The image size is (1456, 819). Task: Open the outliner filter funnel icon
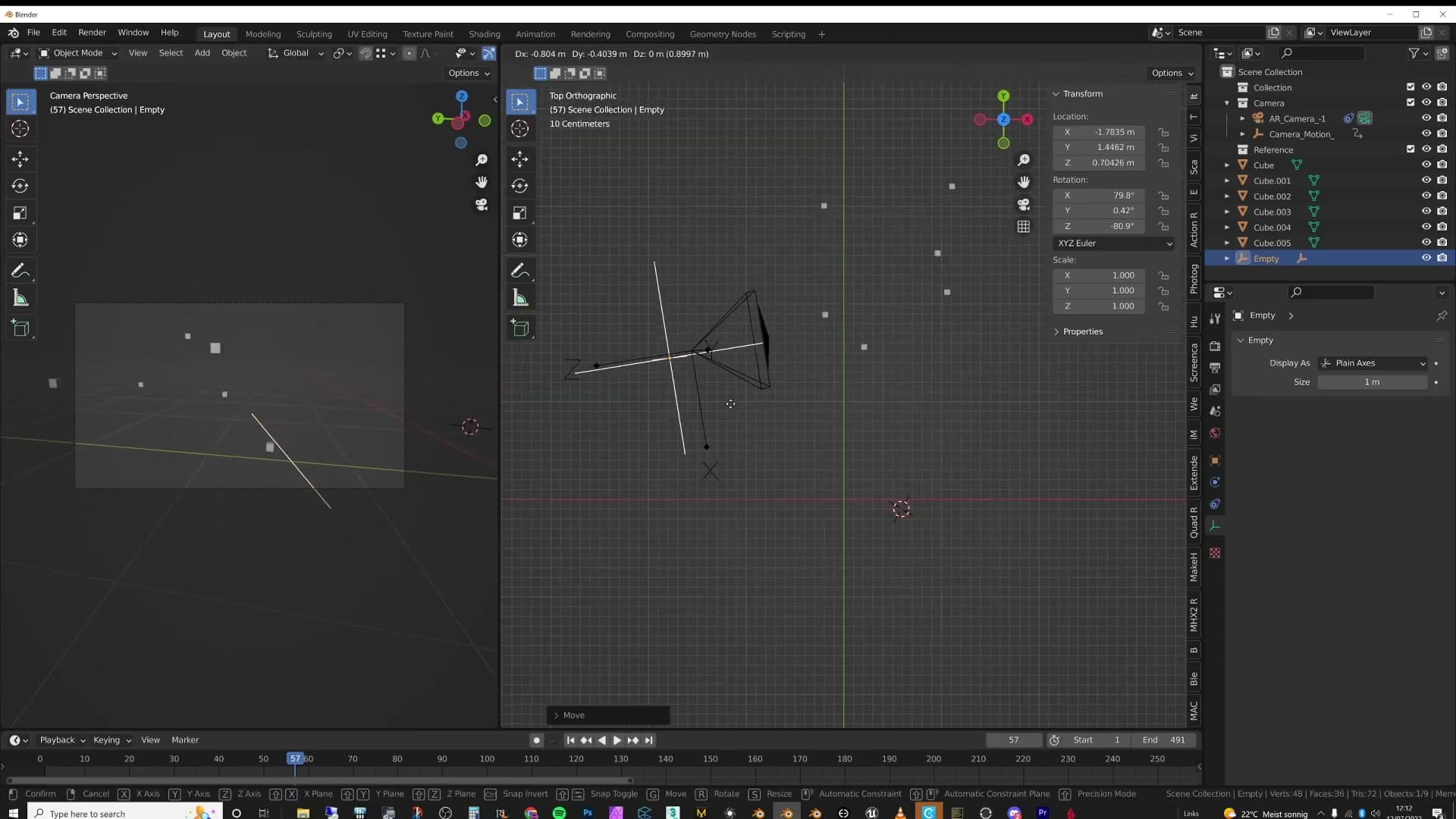(1414, 53)
